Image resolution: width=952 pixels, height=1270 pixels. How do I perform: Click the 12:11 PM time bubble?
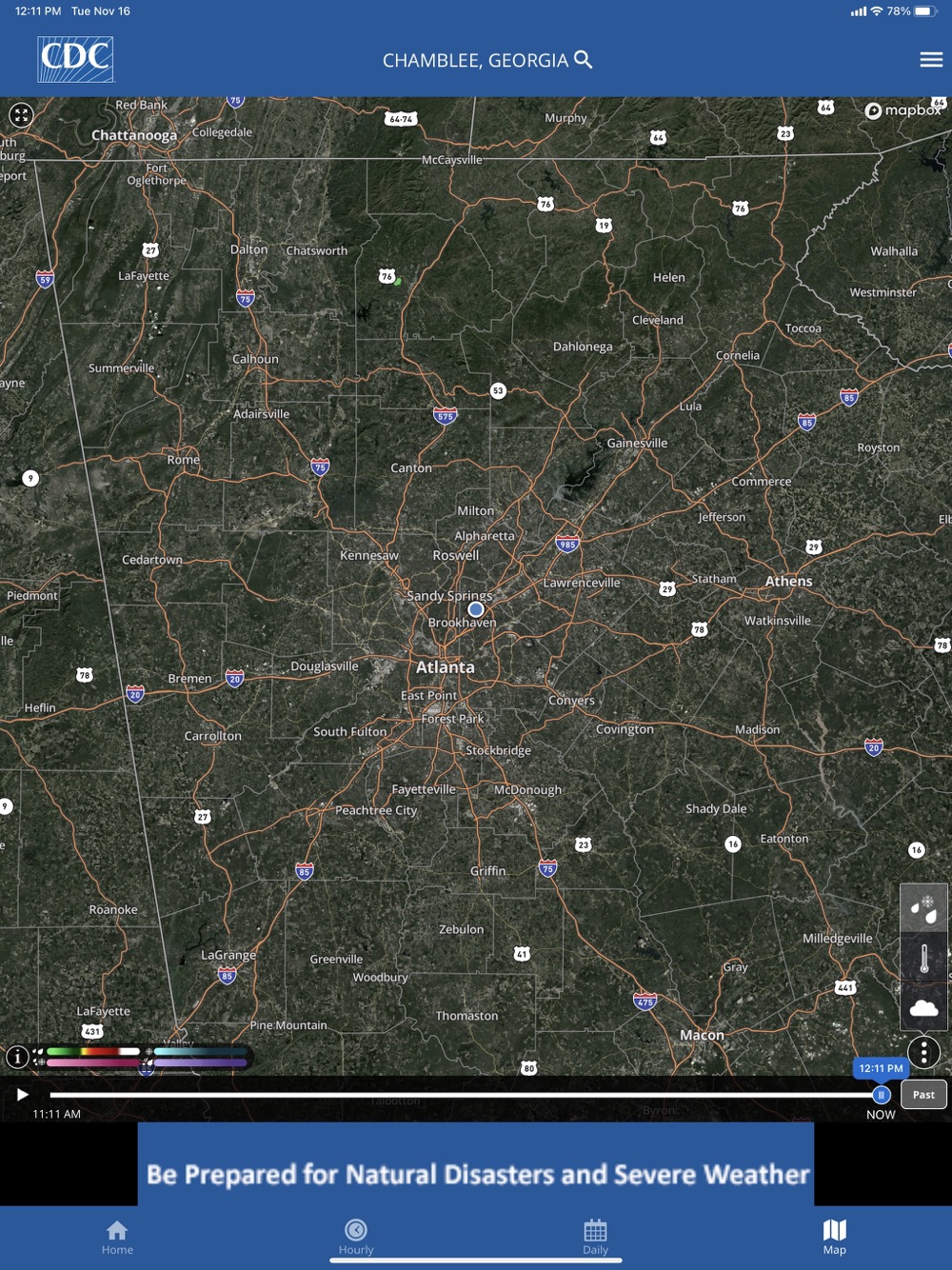[x=881, y=1068]
